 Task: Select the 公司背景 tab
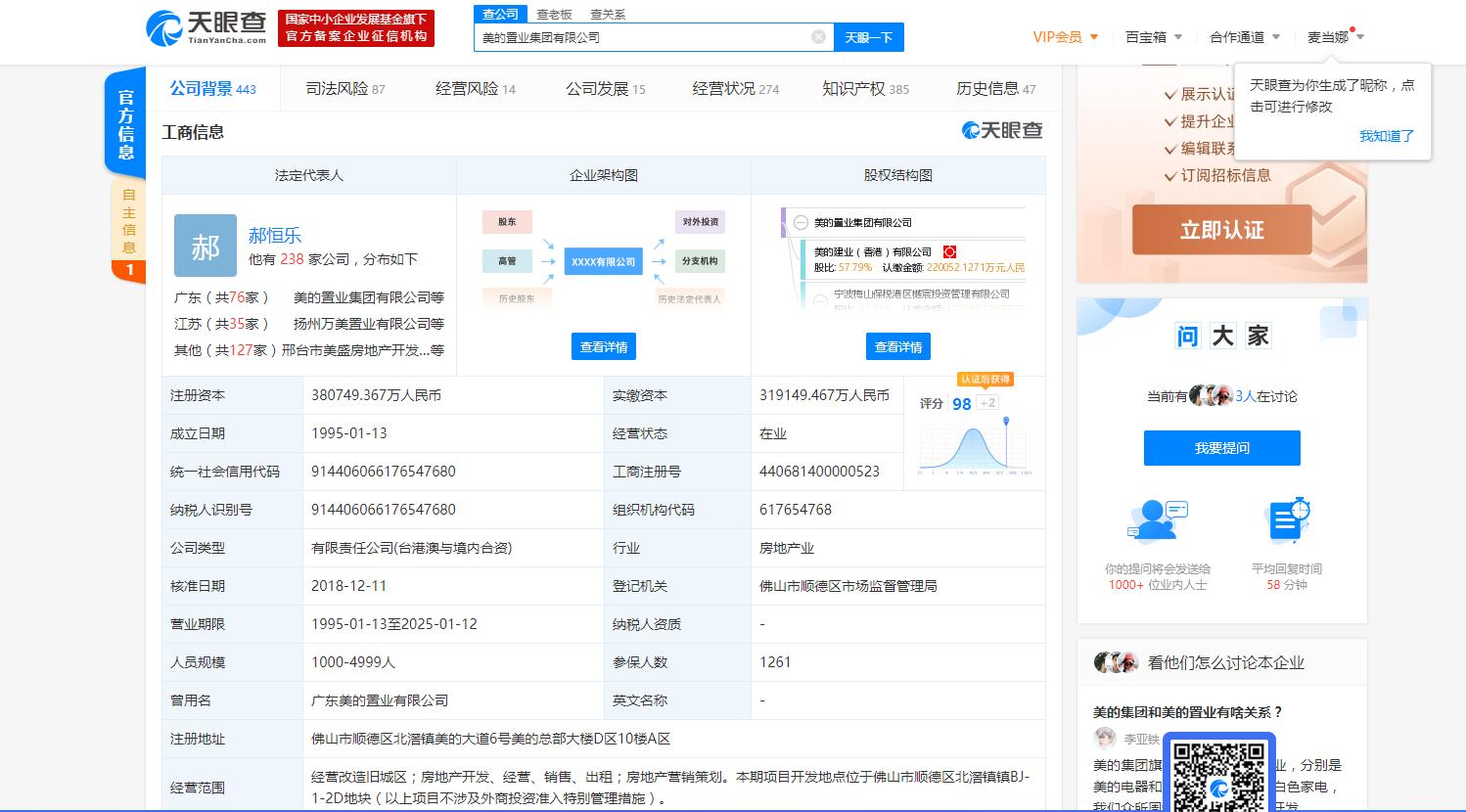point(212,88)
